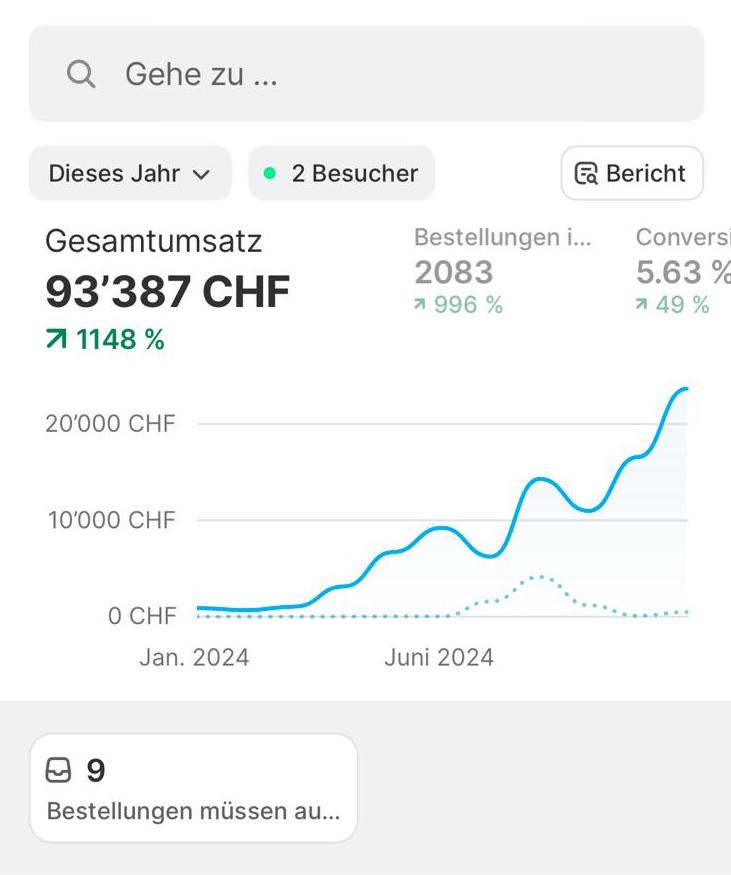Open the Dieses Jahr date range dropdown
731x875 pixels.
point(130,173)
